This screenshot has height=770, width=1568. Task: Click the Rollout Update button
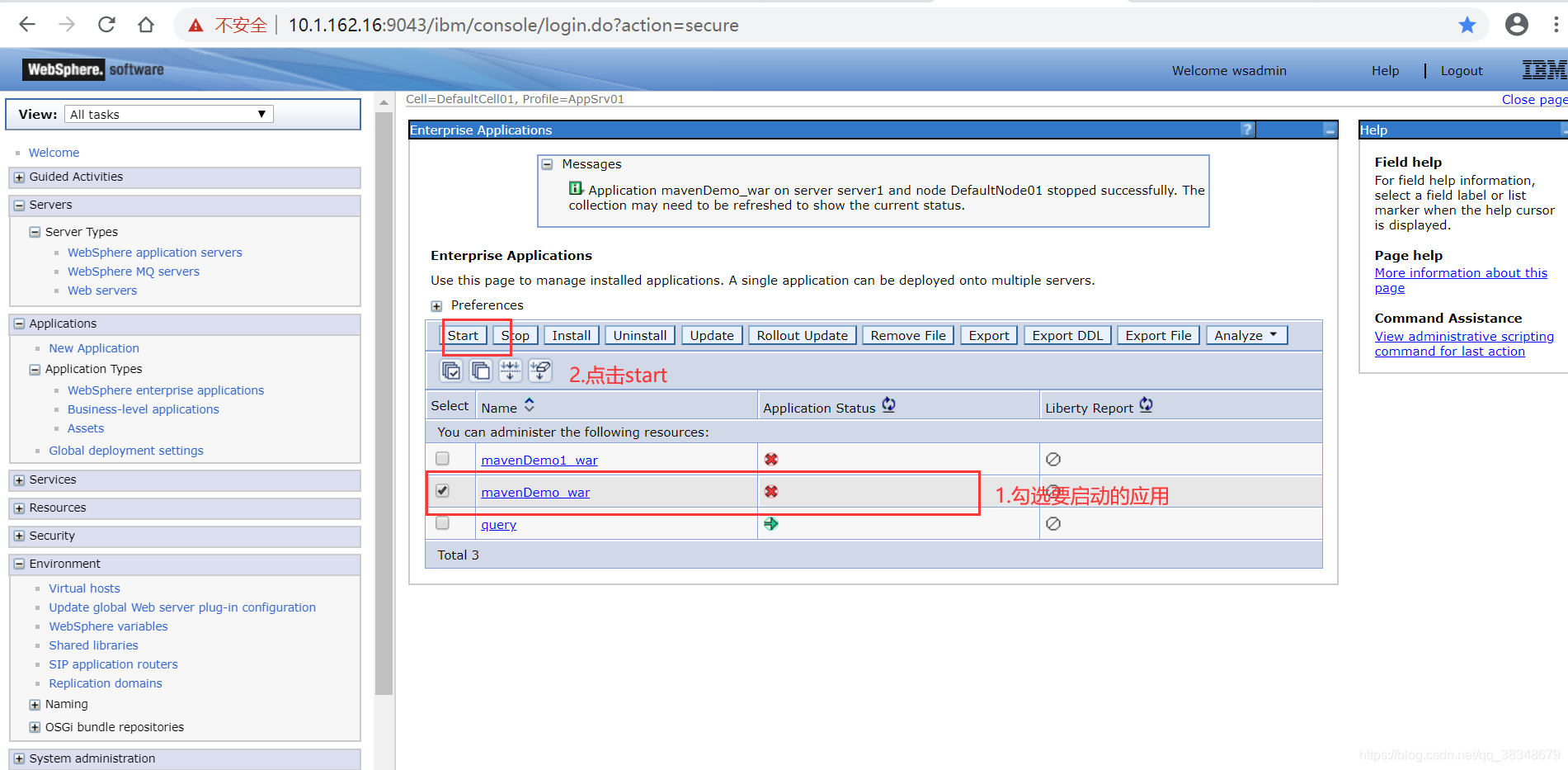pos(802,335)
